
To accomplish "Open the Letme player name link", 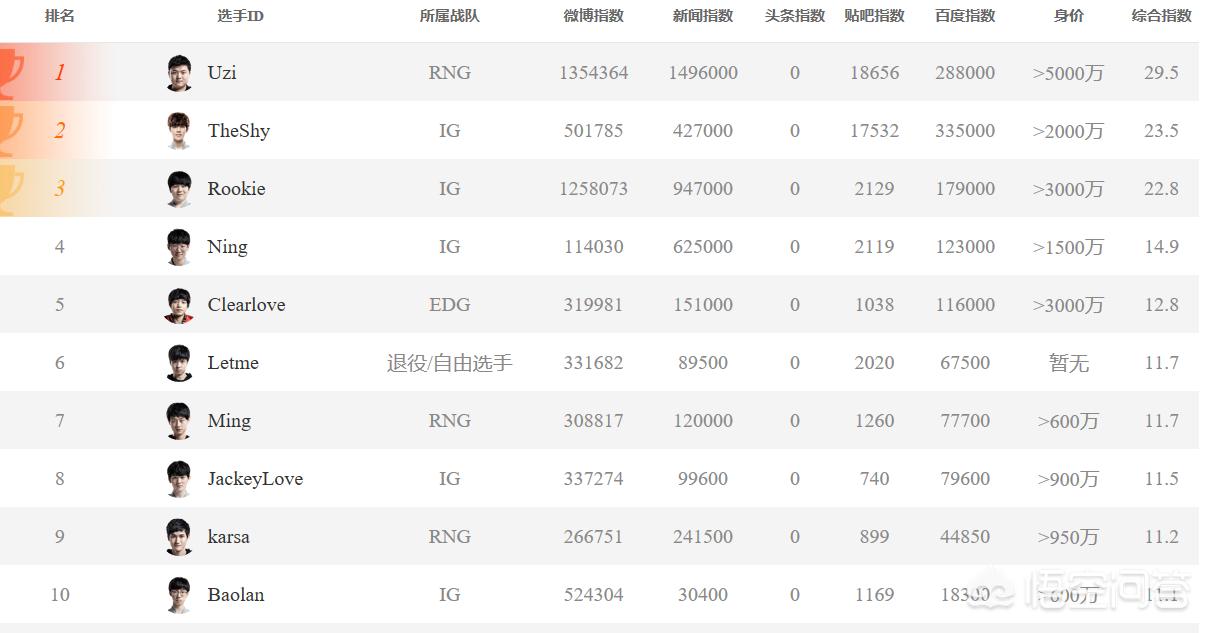I will point(233,363).
